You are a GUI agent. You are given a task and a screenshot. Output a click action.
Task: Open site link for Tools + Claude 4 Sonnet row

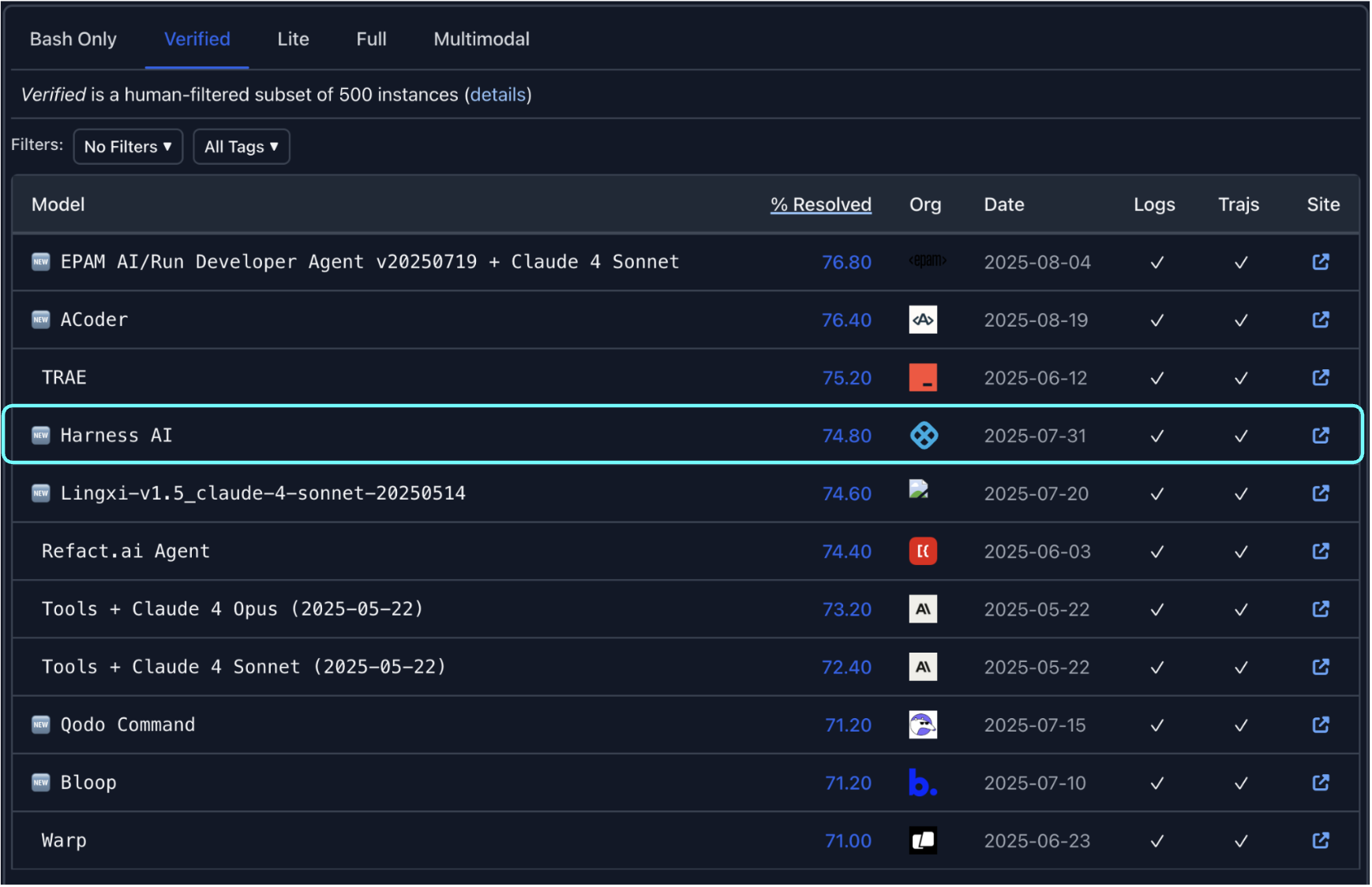[1321, 667]
